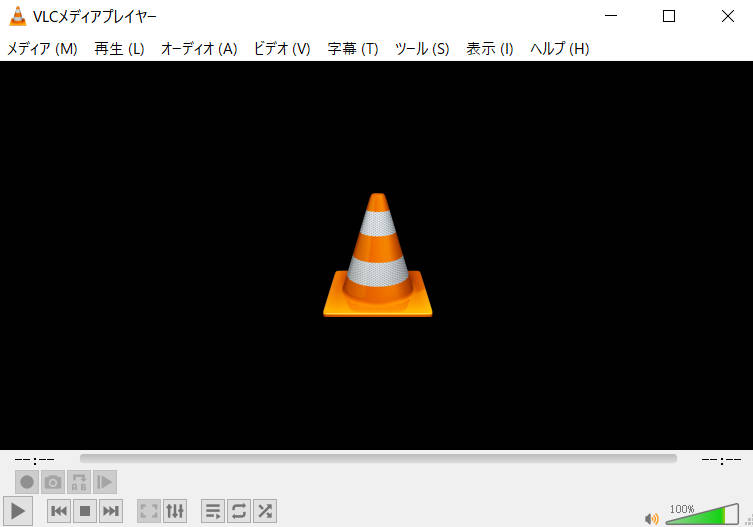Open the 字幕 (T) menu
753x527 pixels.
[353, 49]
